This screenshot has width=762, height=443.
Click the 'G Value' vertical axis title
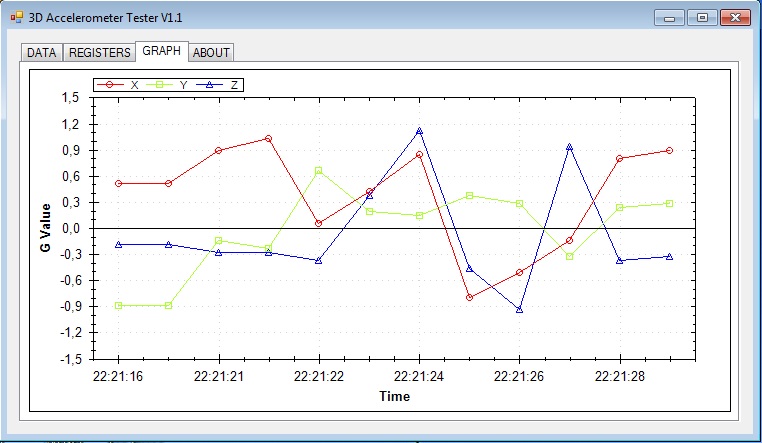[x=45, y=229]
